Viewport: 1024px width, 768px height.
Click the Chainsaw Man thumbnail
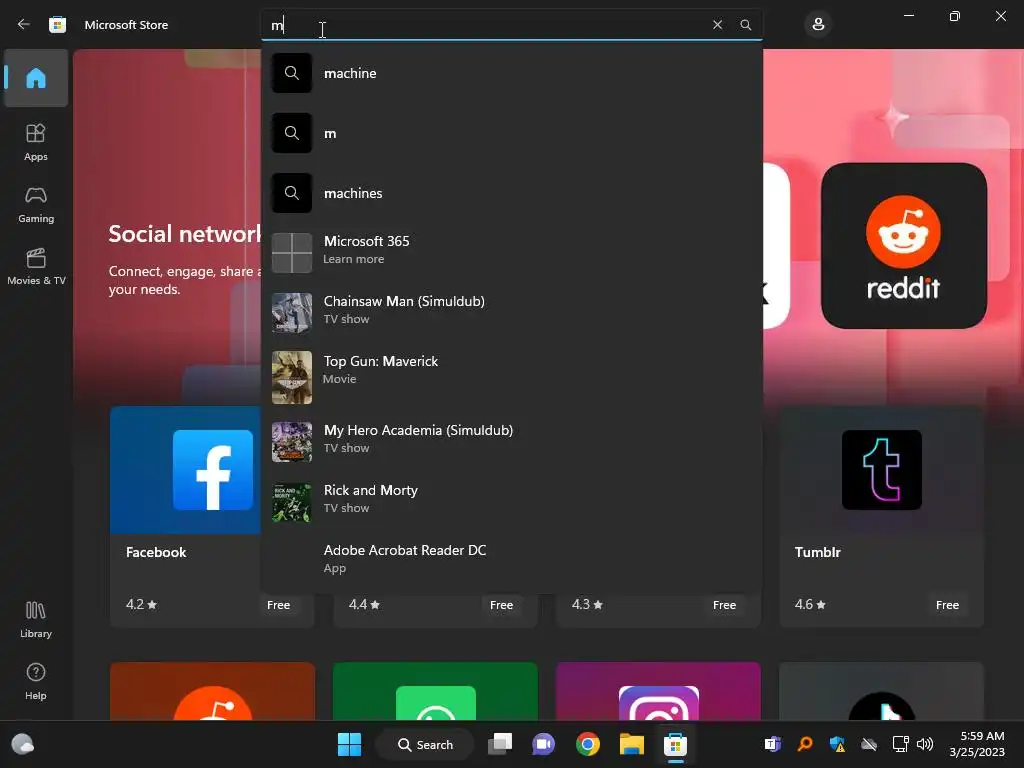click(x=292, y=313)
